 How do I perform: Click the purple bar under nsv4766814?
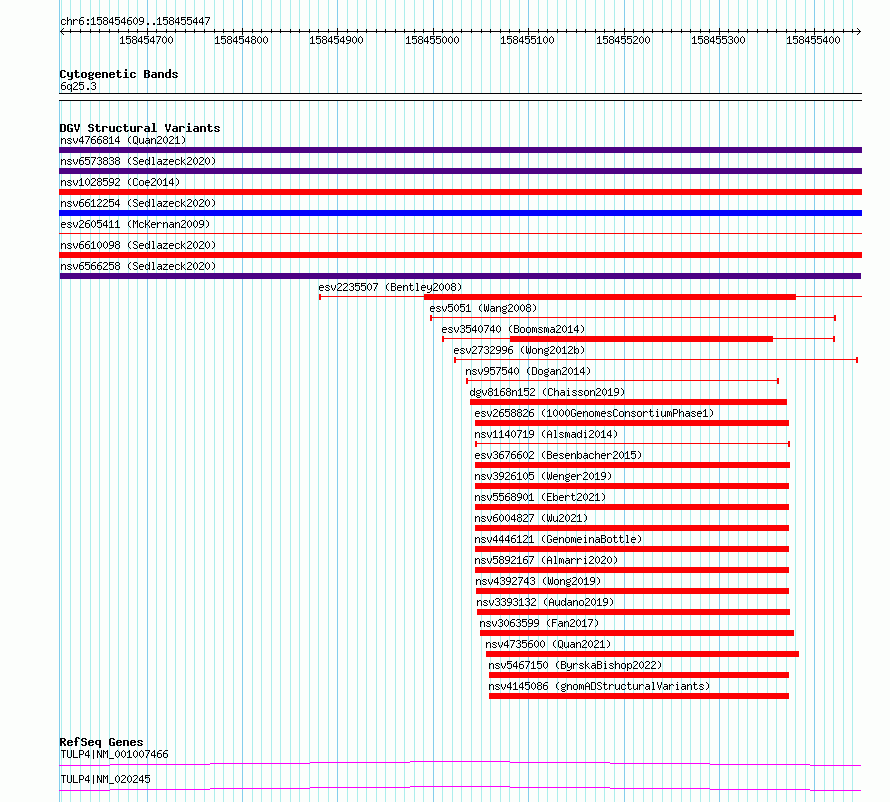(x=460, y=150)
